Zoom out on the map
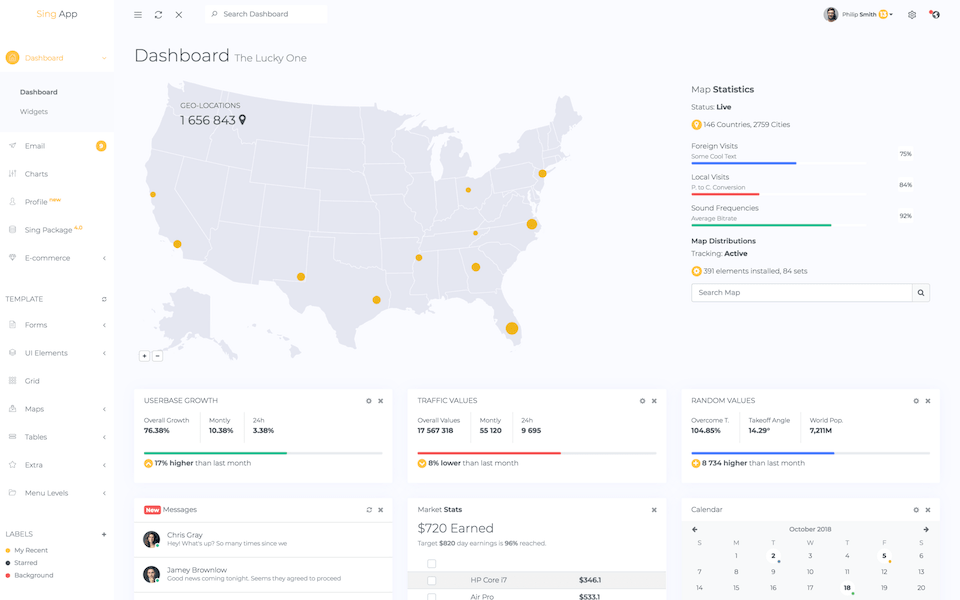Screen dimensions: 960x600 pos(158,356)
